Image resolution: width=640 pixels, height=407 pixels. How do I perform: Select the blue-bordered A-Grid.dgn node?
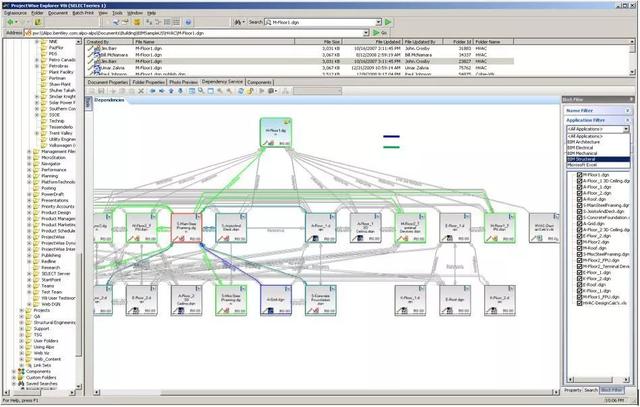pos(276,300)
